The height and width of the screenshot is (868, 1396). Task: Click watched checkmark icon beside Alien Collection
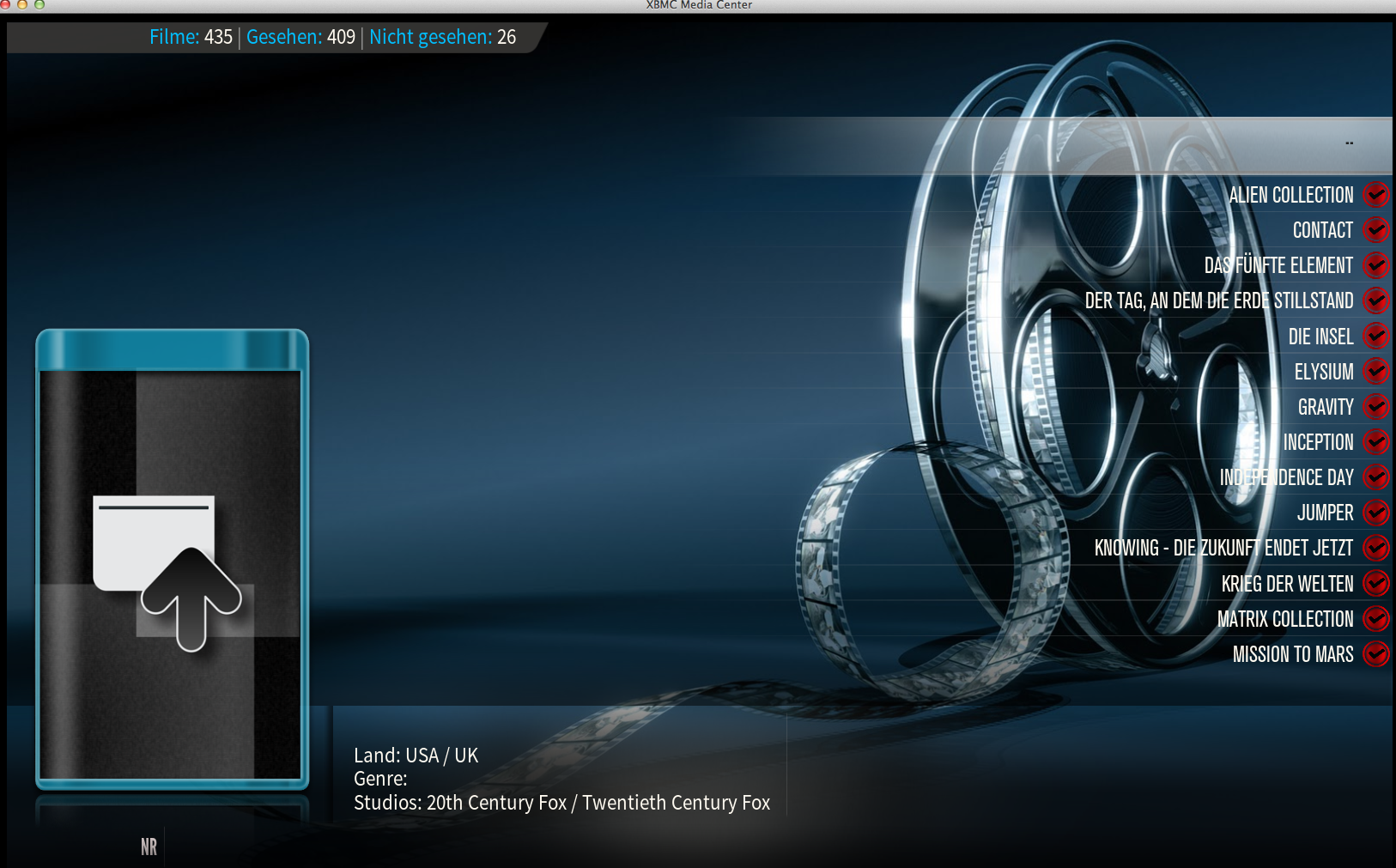click(1376, 195)
